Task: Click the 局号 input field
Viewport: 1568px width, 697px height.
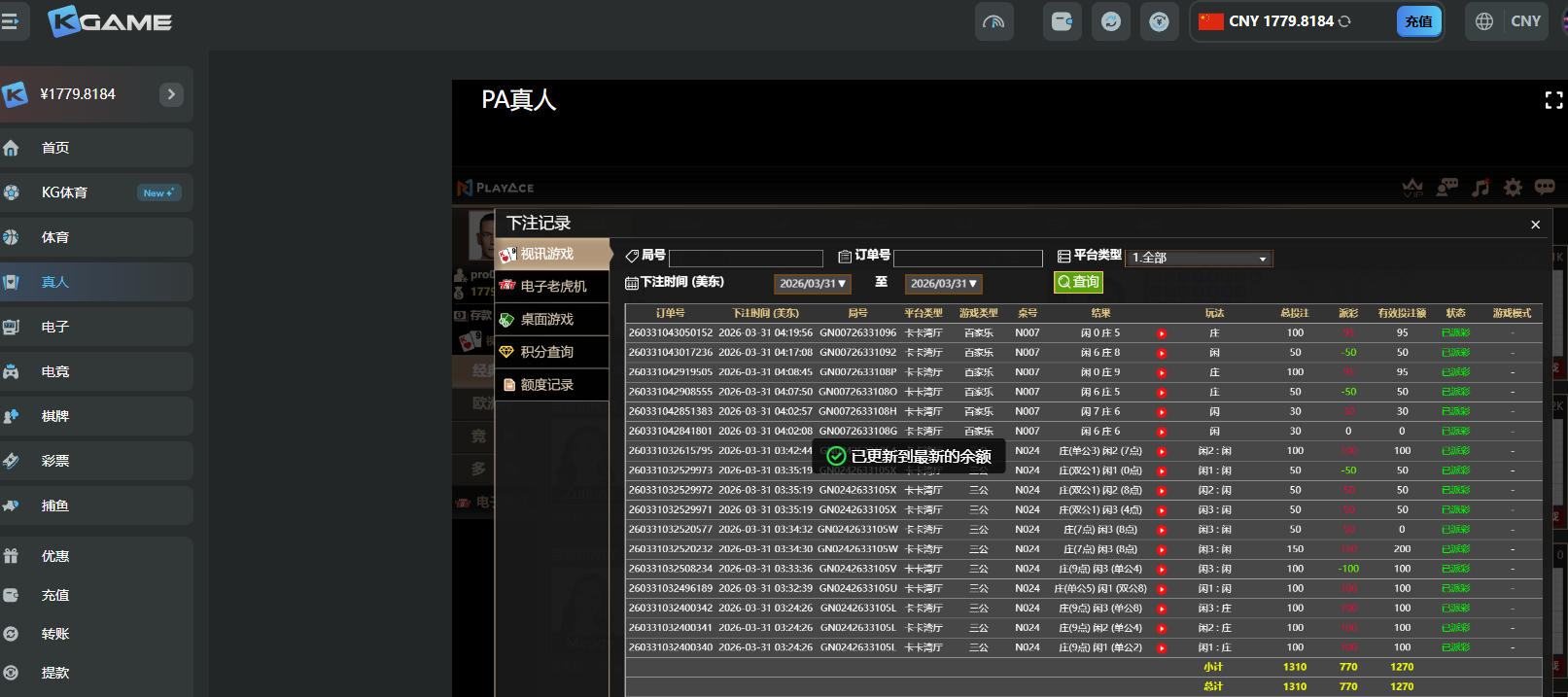Action: pos(746,259)
